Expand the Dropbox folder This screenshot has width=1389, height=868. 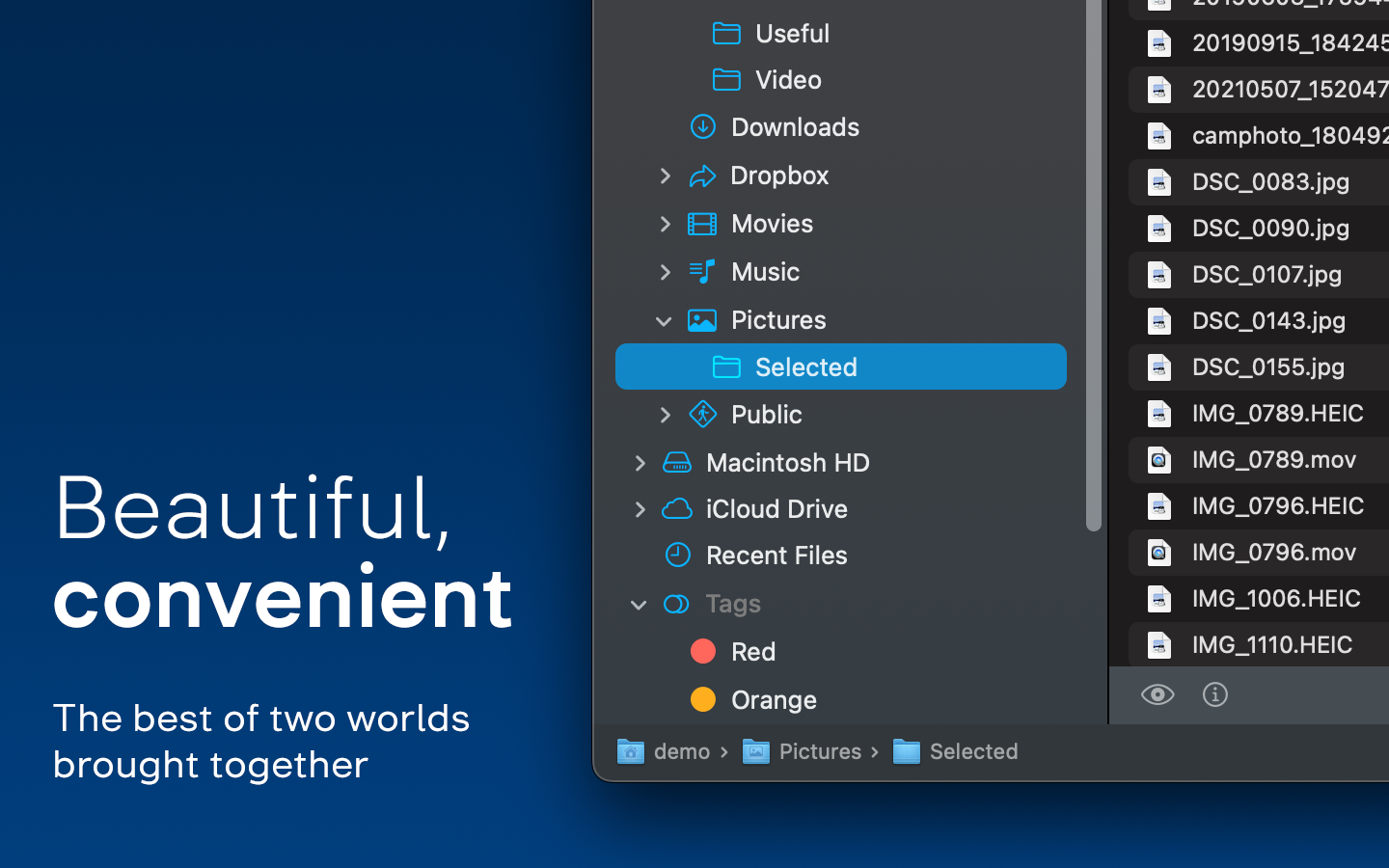(665, 176)
